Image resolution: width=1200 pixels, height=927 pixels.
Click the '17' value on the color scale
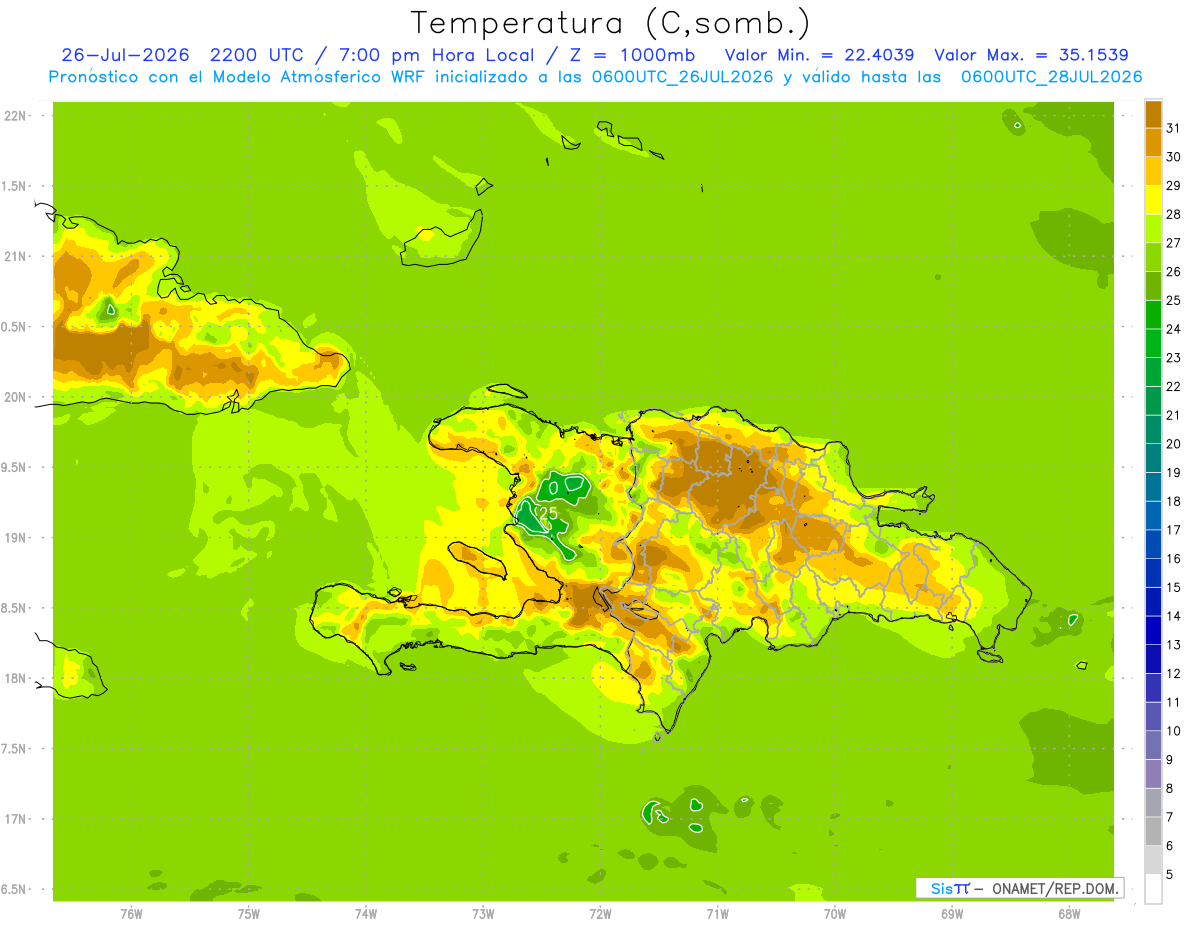pyautogui.click(x=1173, y=530)
